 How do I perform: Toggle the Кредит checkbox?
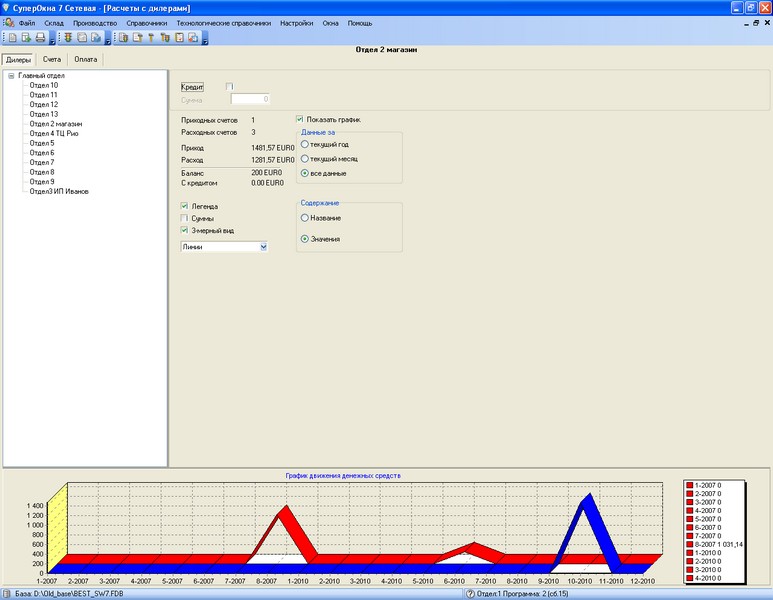[229, 87]
